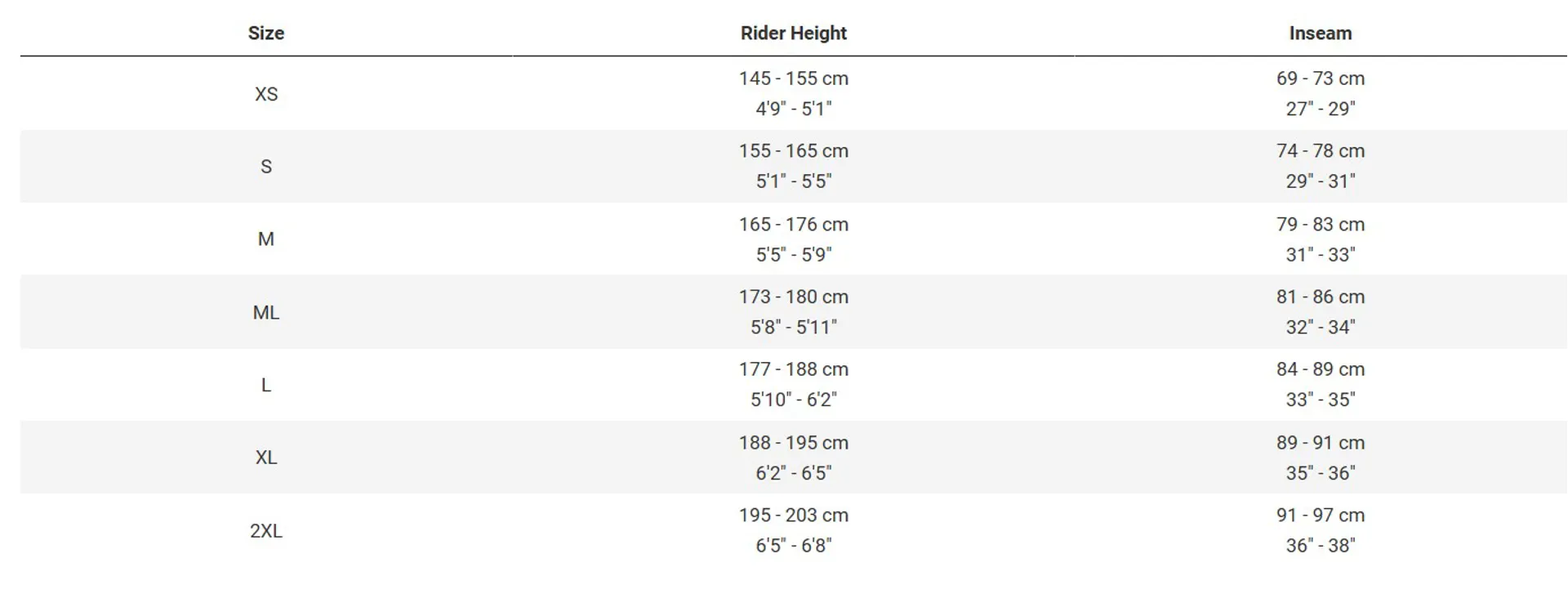Select the XL size label
The image size is (1568, 594).
[266, 458]
